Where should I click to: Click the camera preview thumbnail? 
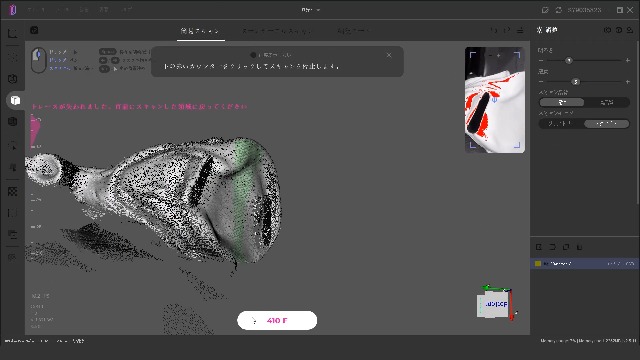coord(495,100)
